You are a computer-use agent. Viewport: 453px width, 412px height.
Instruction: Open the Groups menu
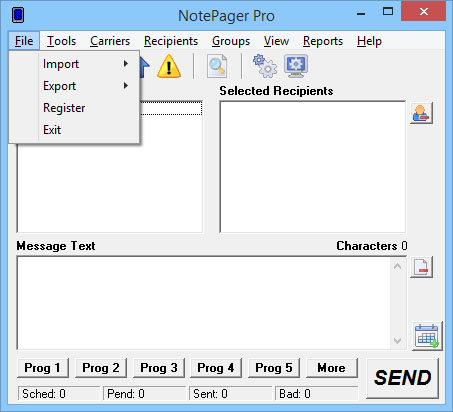(231, 41)
